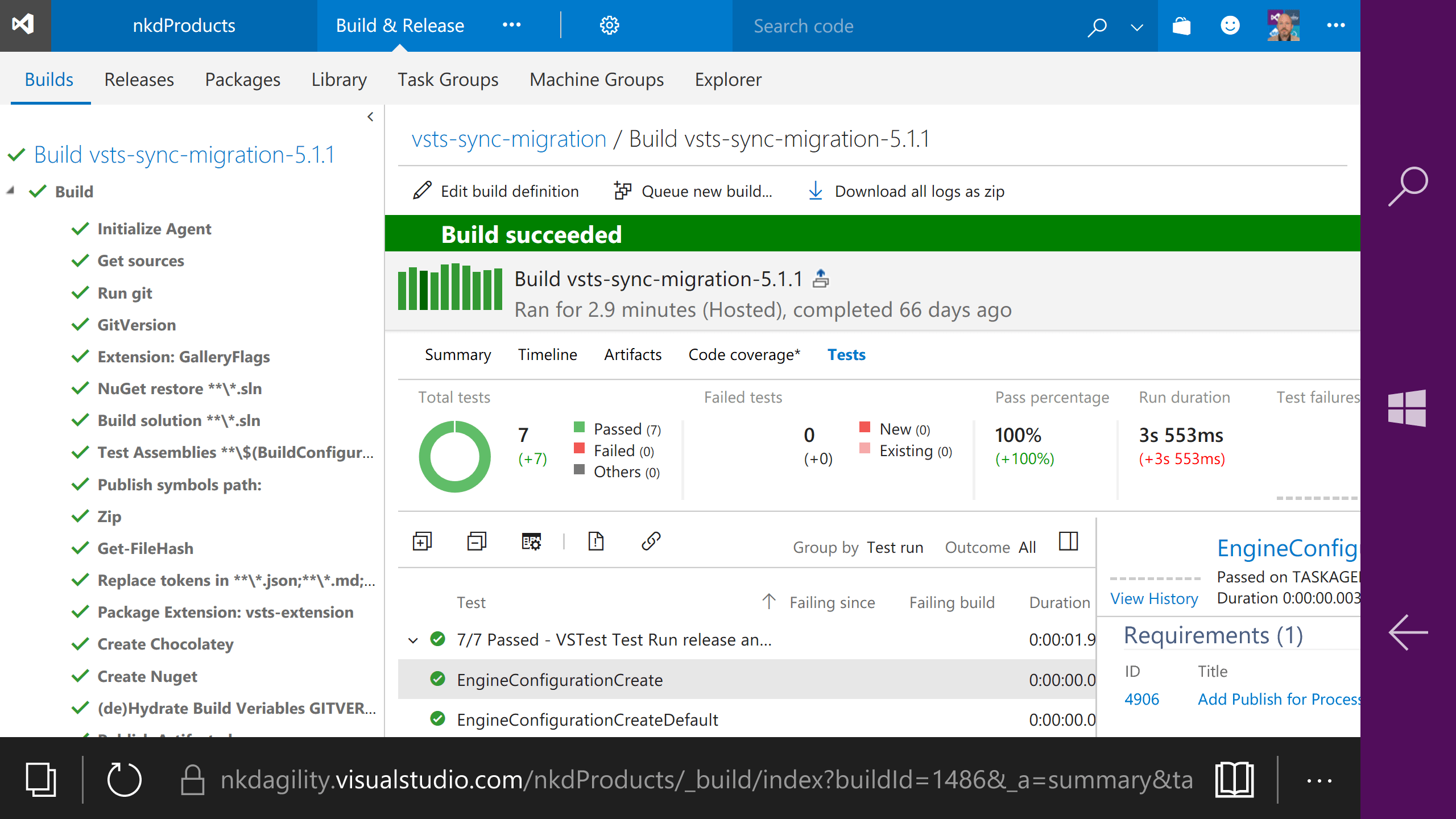
Task: Click the retain build icon next to title
Action: tap(821, 279)
